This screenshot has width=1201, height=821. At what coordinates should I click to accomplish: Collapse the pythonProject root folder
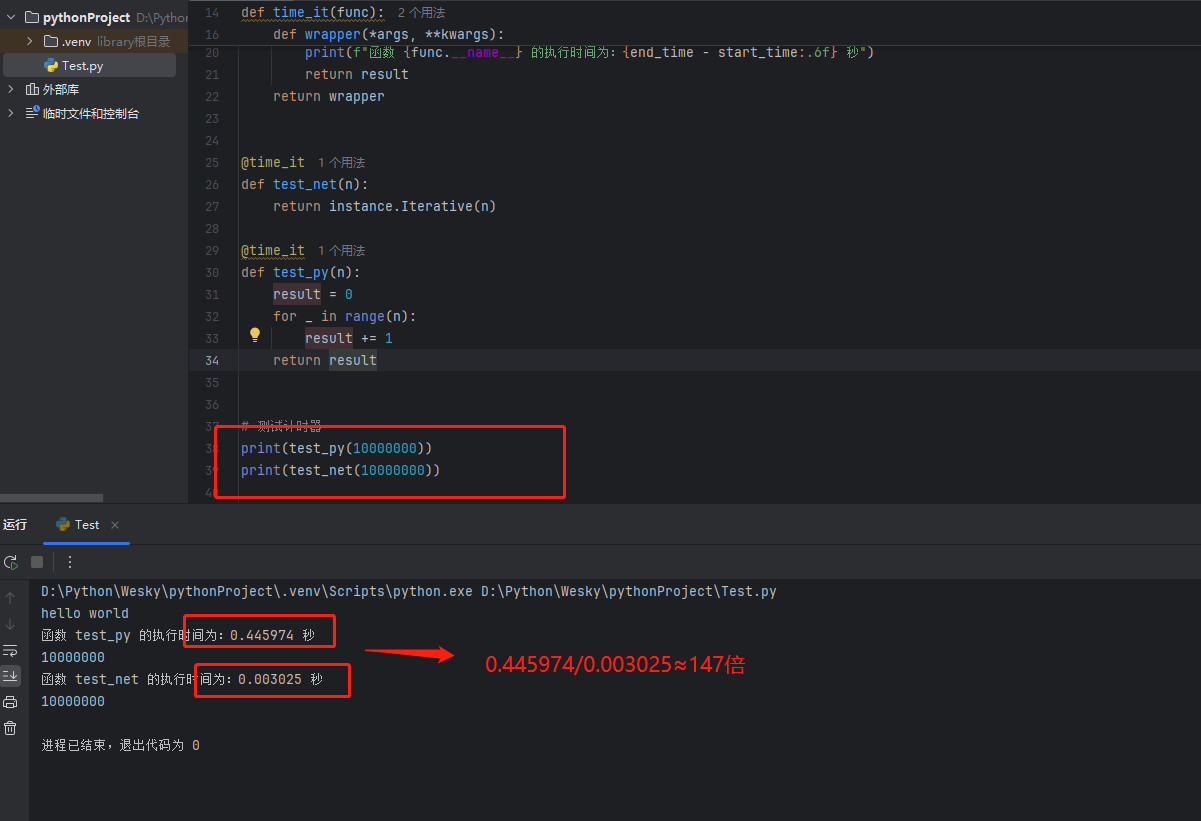coord(11,18)
